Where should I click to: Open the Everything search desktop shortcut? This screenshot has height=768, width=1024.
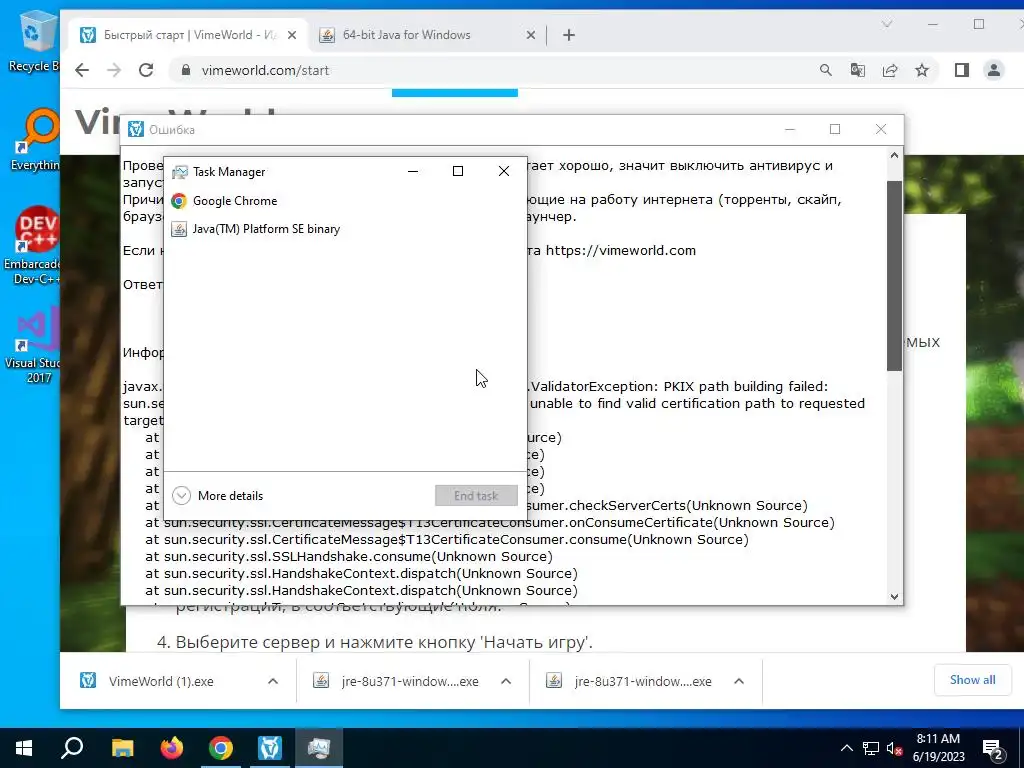[x=36, y=139]
